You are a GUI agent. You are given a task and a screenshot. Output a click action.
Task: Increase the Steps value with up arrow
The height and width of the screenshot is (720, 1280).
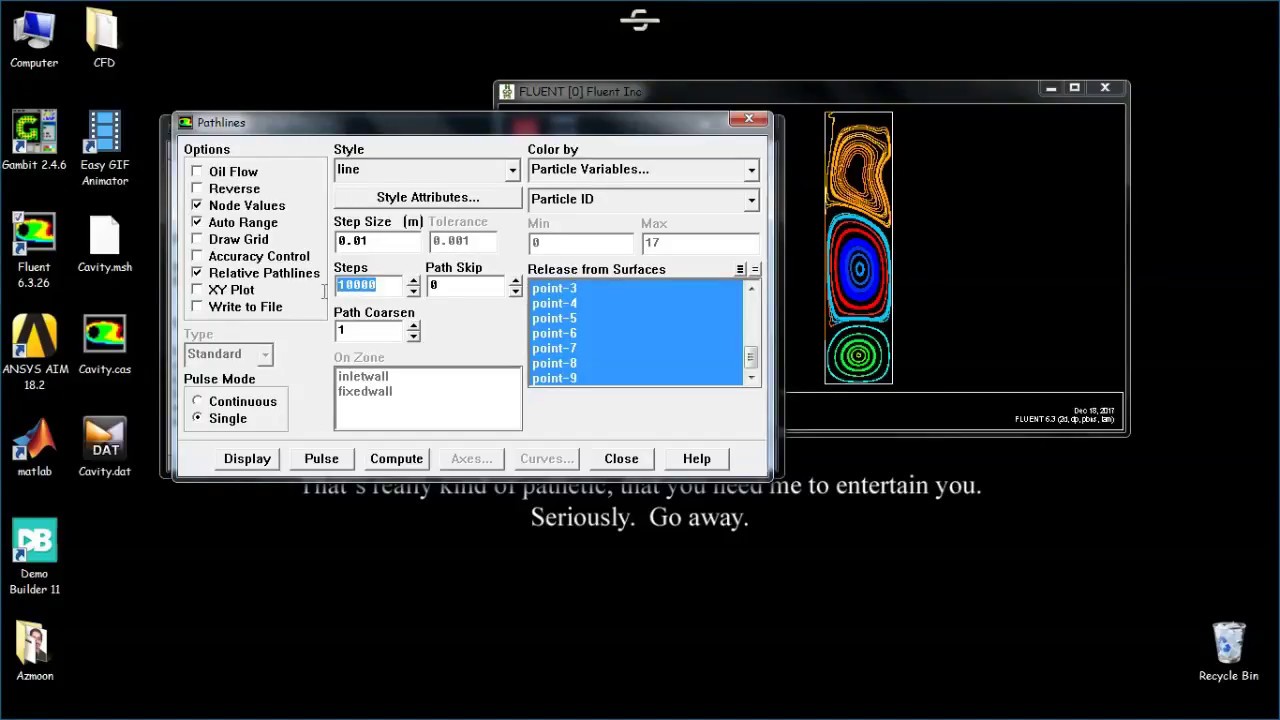[413, 281]
